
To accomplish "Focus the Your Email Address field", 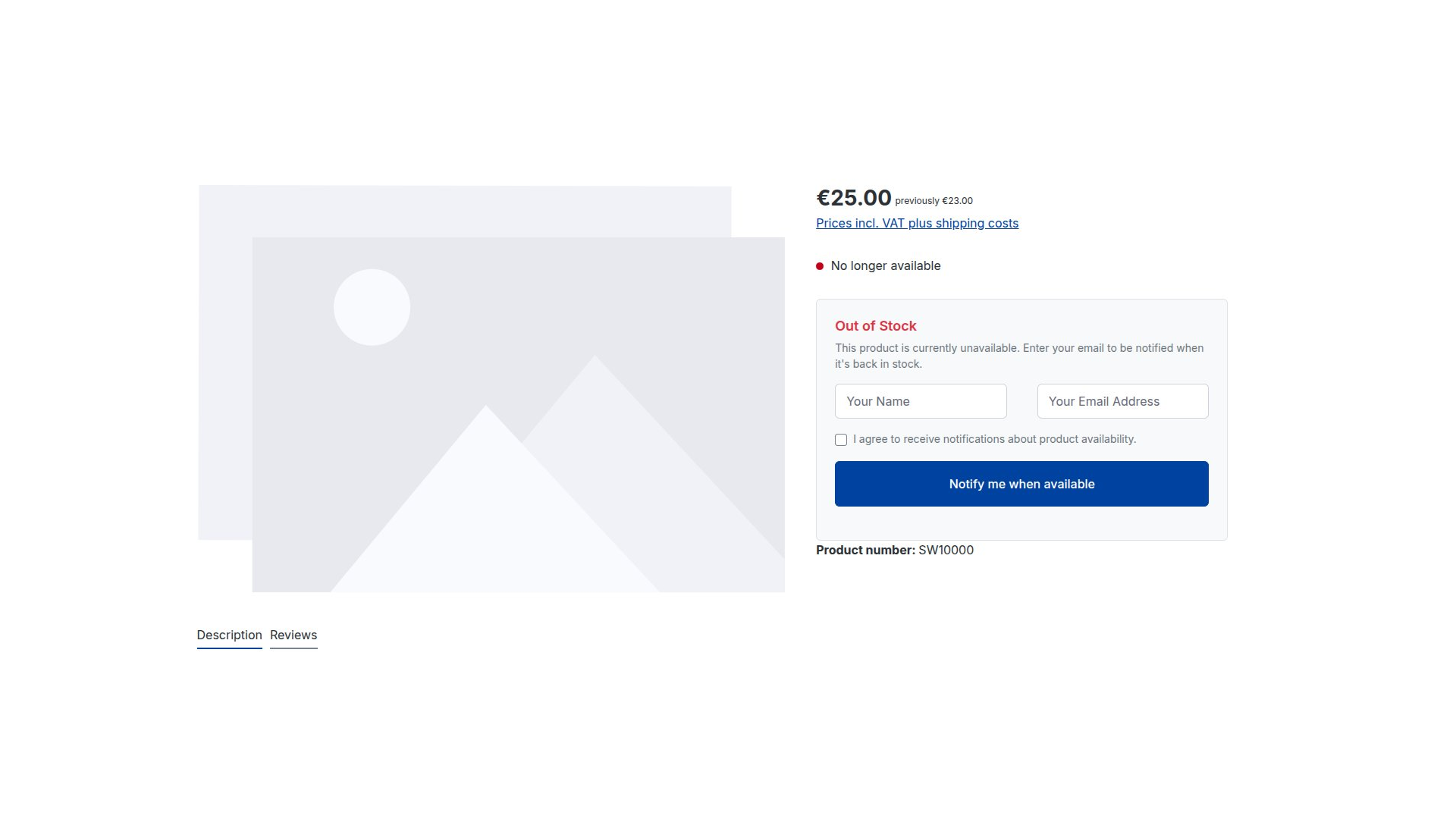I will (1122, 401).
